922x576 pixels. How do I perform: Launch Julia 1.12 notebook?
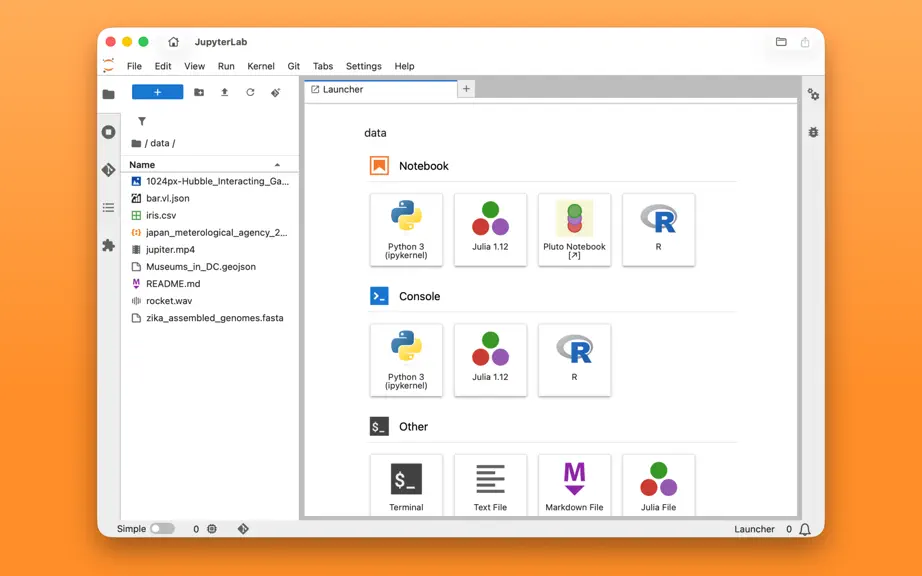tap(490, 230)
